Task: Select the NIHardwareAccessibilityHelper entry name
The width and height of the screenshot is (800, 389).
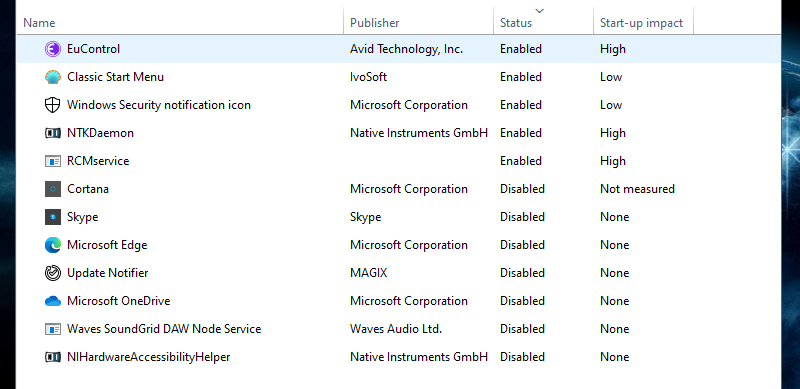Action: point(148,357)
